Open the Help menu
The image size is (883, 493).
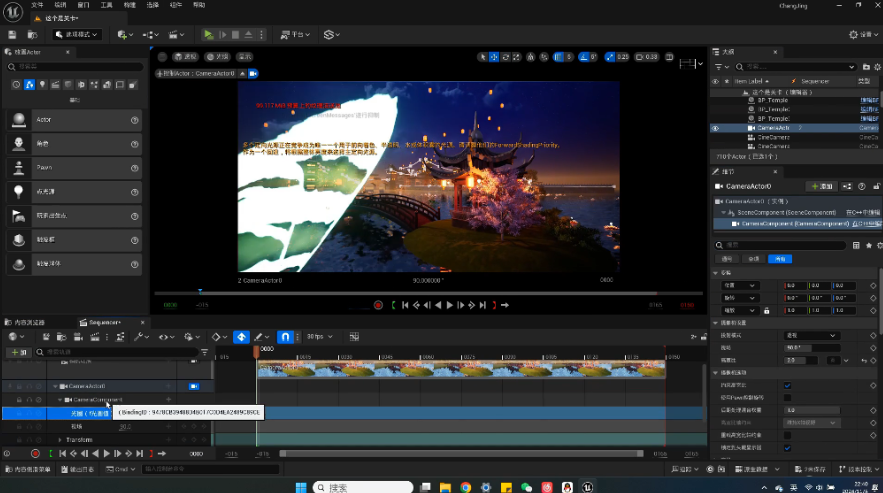[x=199, y=5]
